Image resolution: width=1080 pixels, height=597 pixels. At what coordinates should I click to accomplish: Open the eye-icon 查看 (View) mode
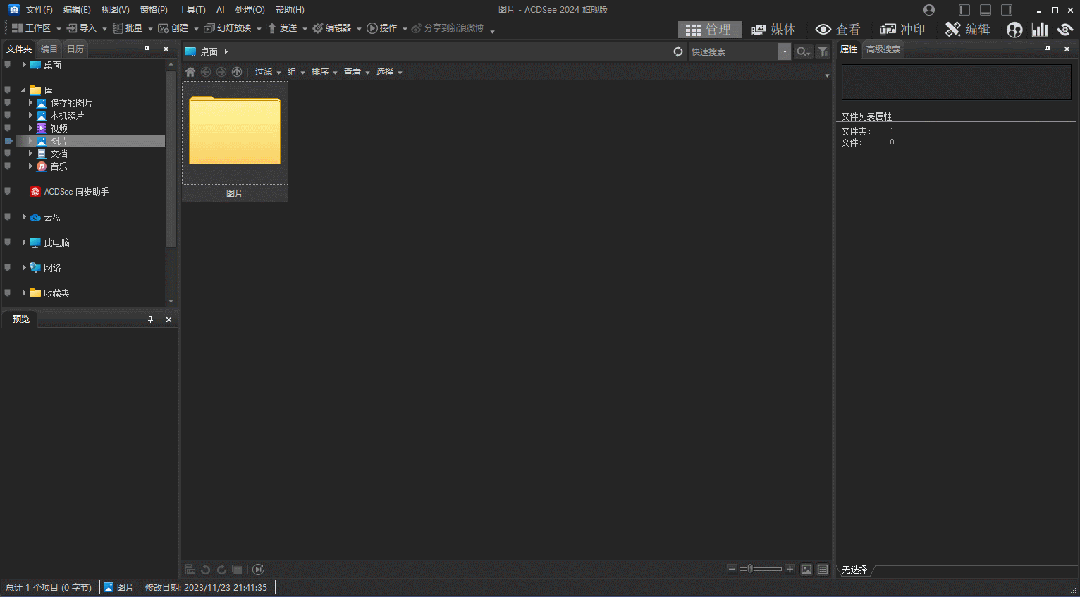[x=838, y=30]
